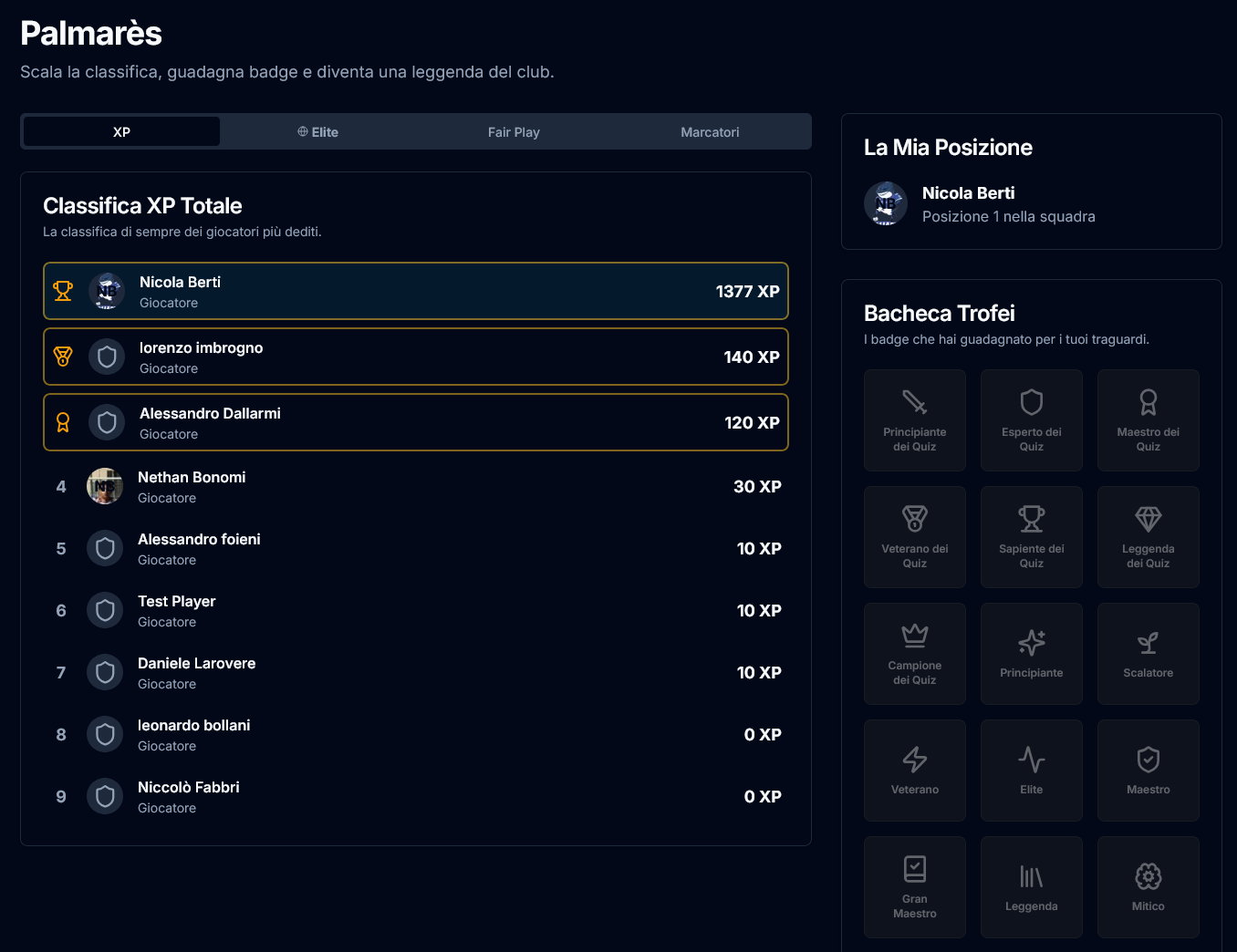The image size is (1237, 952).
Task: Click the gold trophy icon for first place
Action: click(63, 291)
